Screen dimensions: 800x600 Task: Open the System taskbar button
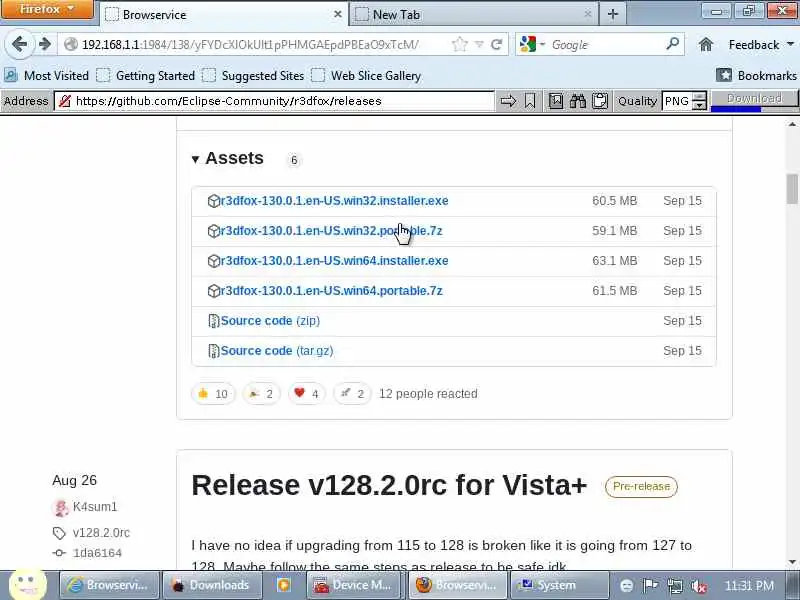(560, 585)
